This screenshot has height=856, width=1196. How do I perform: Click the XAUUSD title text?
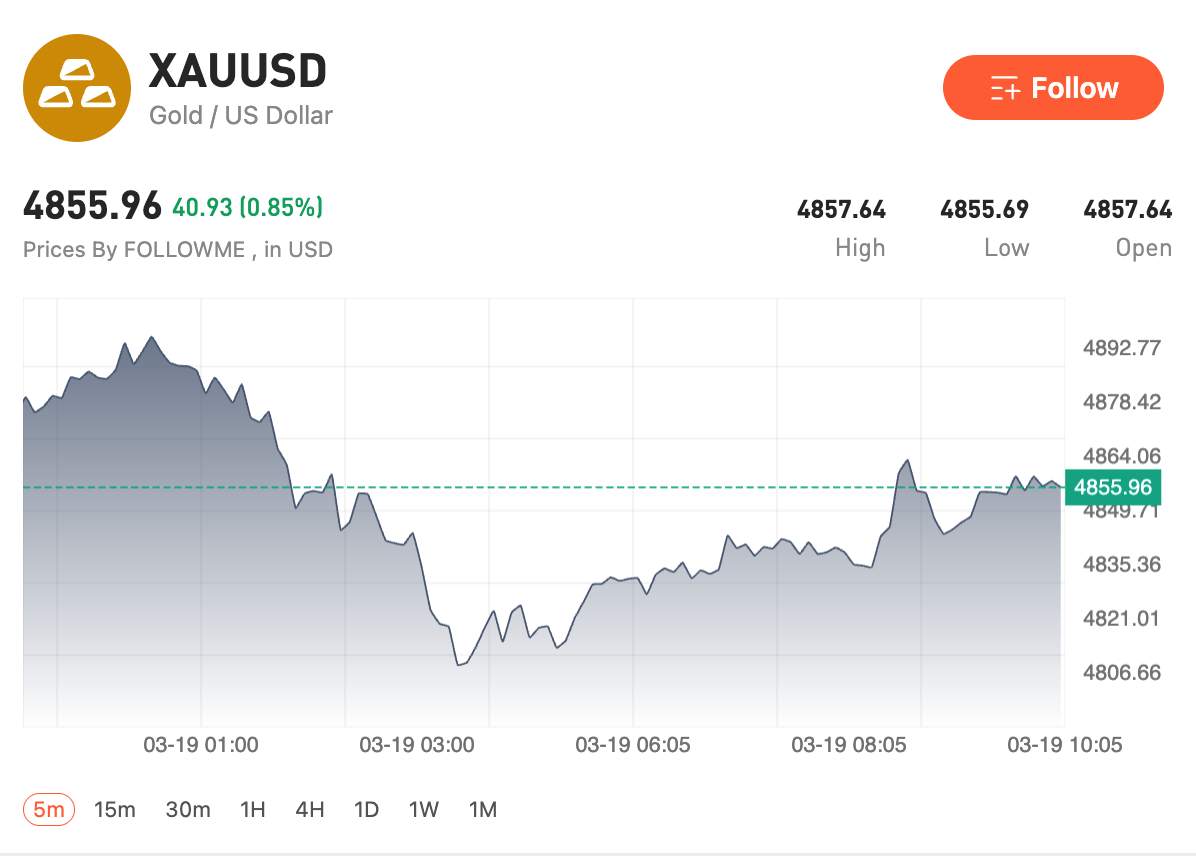239,70
